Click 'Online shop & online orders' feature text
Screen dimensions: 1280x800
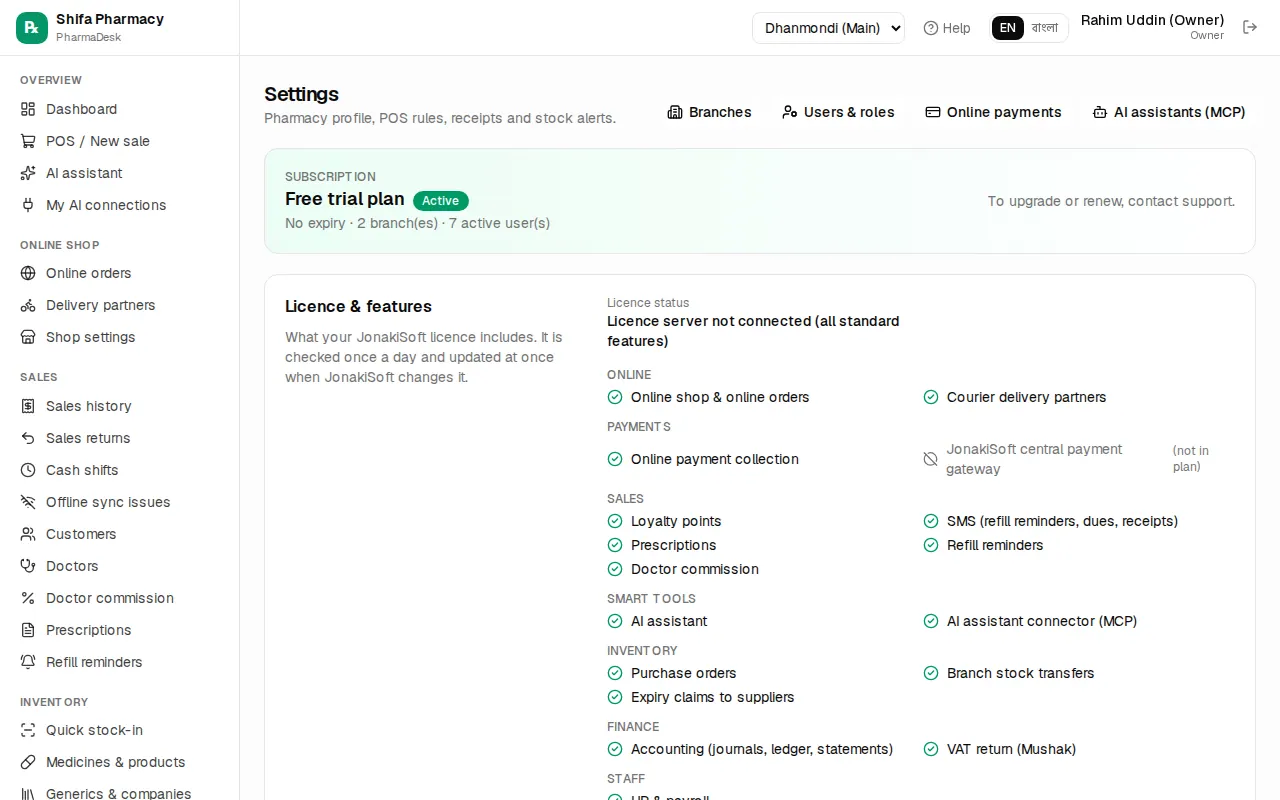[720, 397]
